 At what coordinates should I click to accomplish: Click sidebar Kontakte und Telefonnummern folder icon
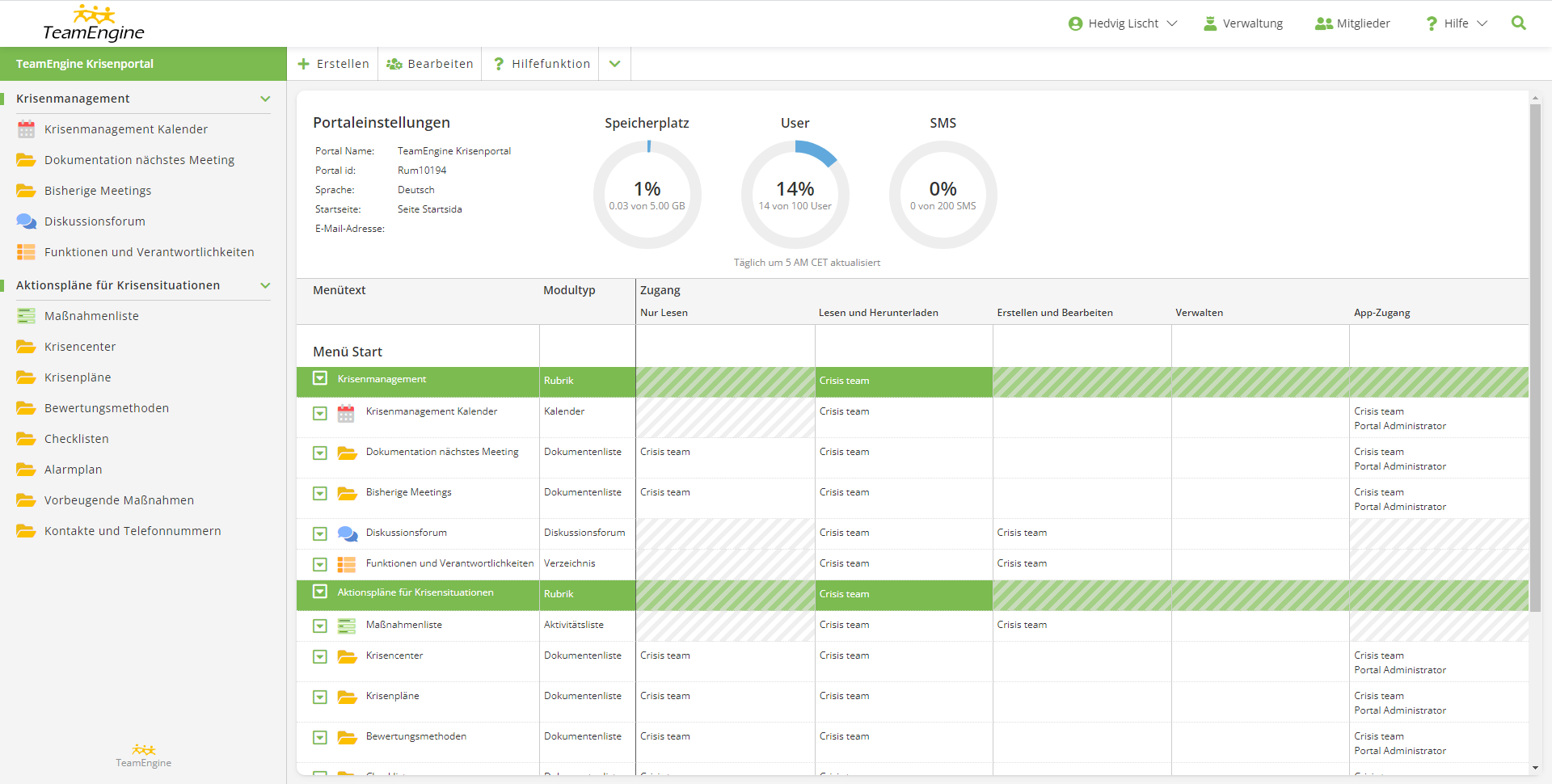click(26, 531)
